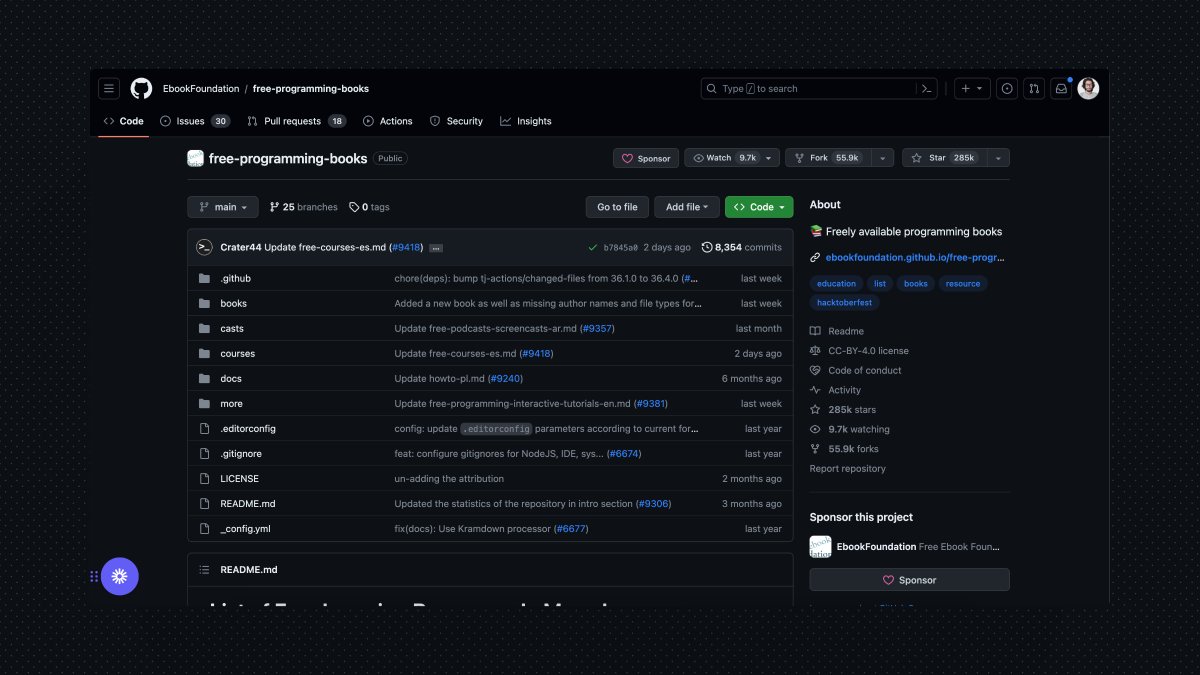The width and height of the screenshot is (1200, 675).
Task: Open the .editorconfig file
Action: (x=248, y=428)
